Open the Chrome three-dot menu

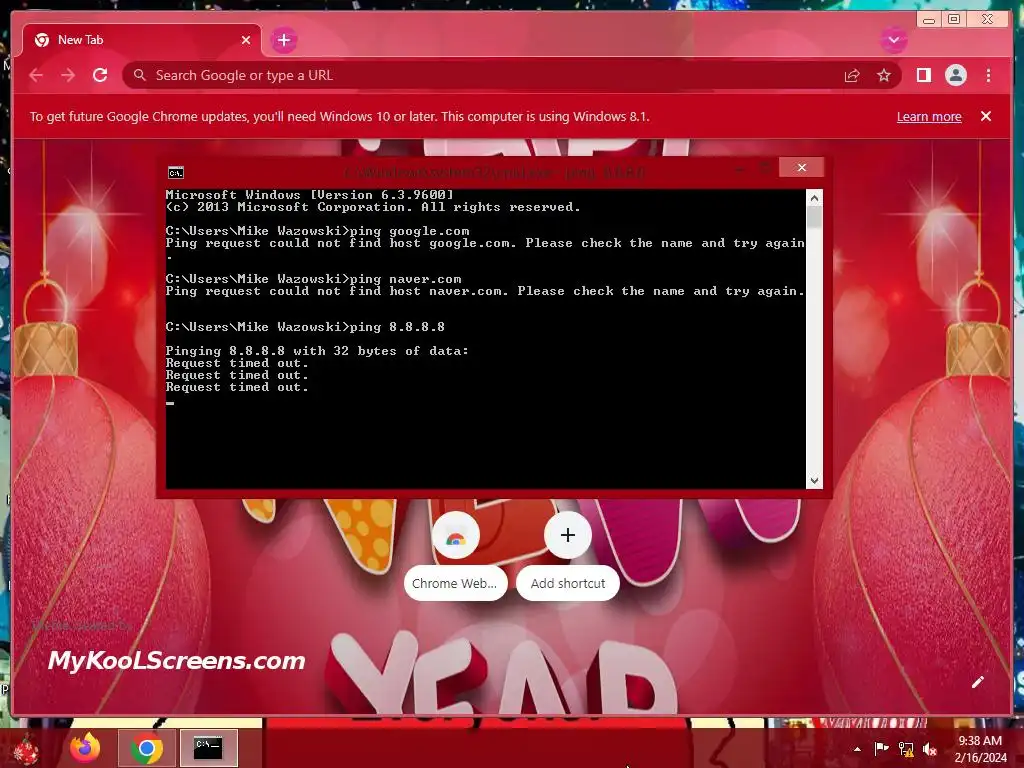pos(988,75)
